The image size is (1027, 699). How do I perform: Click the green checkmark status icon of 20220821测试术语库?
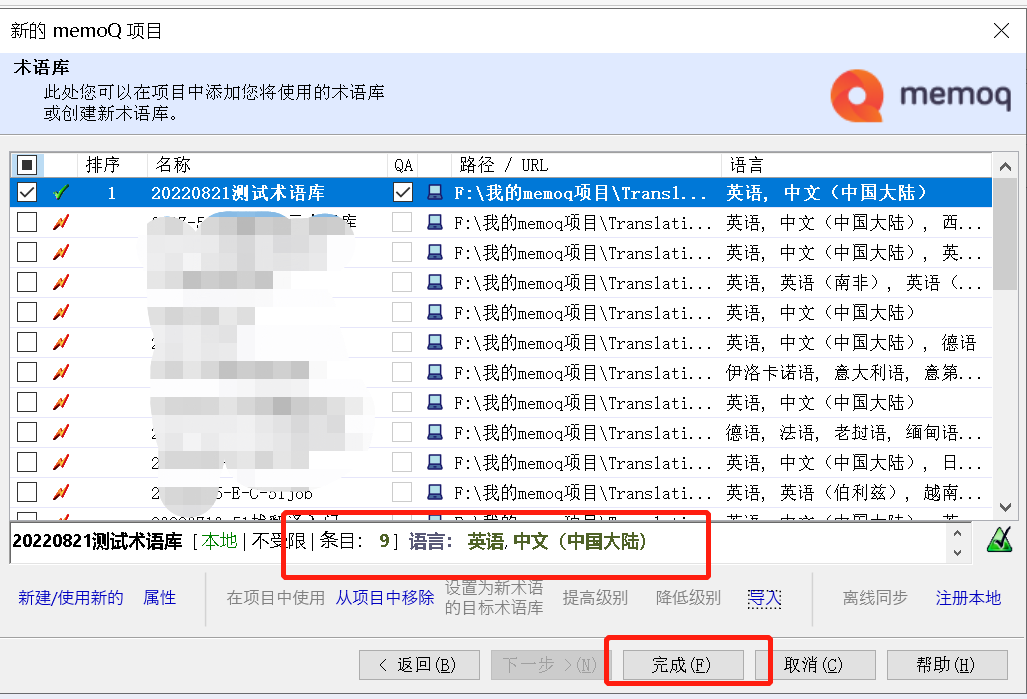(x=61, y=193)
